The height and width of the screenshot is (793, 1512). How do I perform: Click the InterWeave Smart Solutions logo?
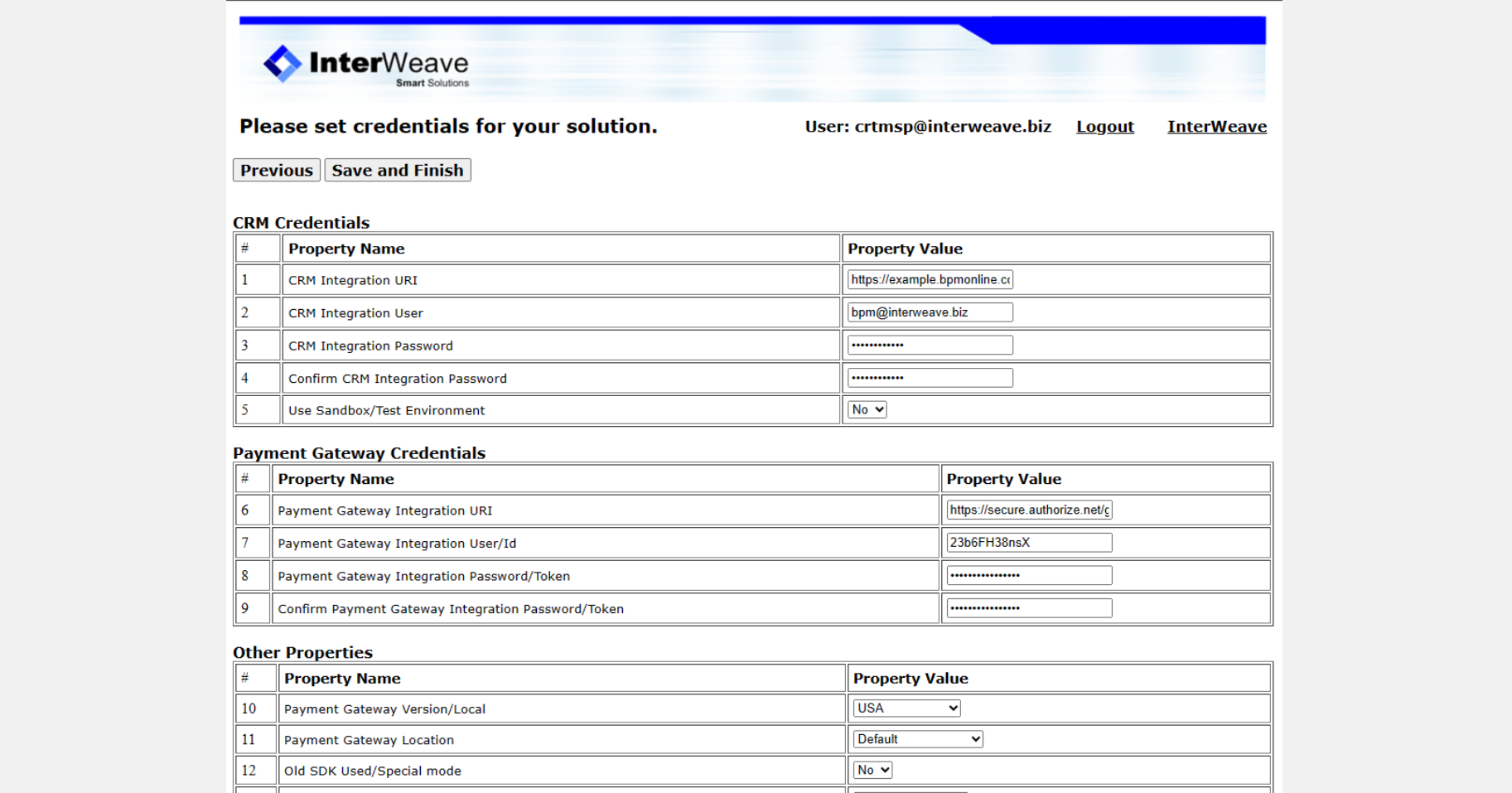(366, 65)
